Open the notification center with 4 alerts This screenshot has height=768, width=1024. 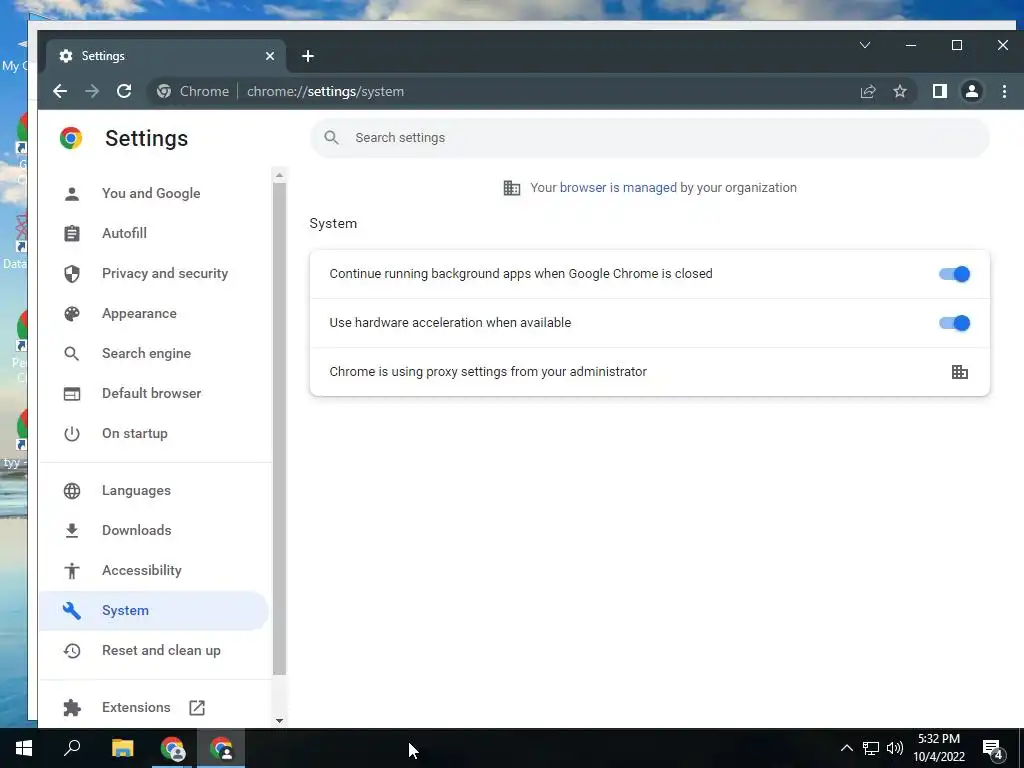(x=994, y=749)
